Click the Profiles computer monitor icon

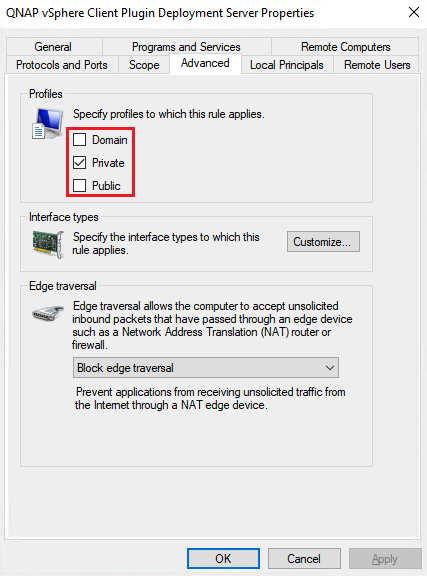[x=47, y=124]
